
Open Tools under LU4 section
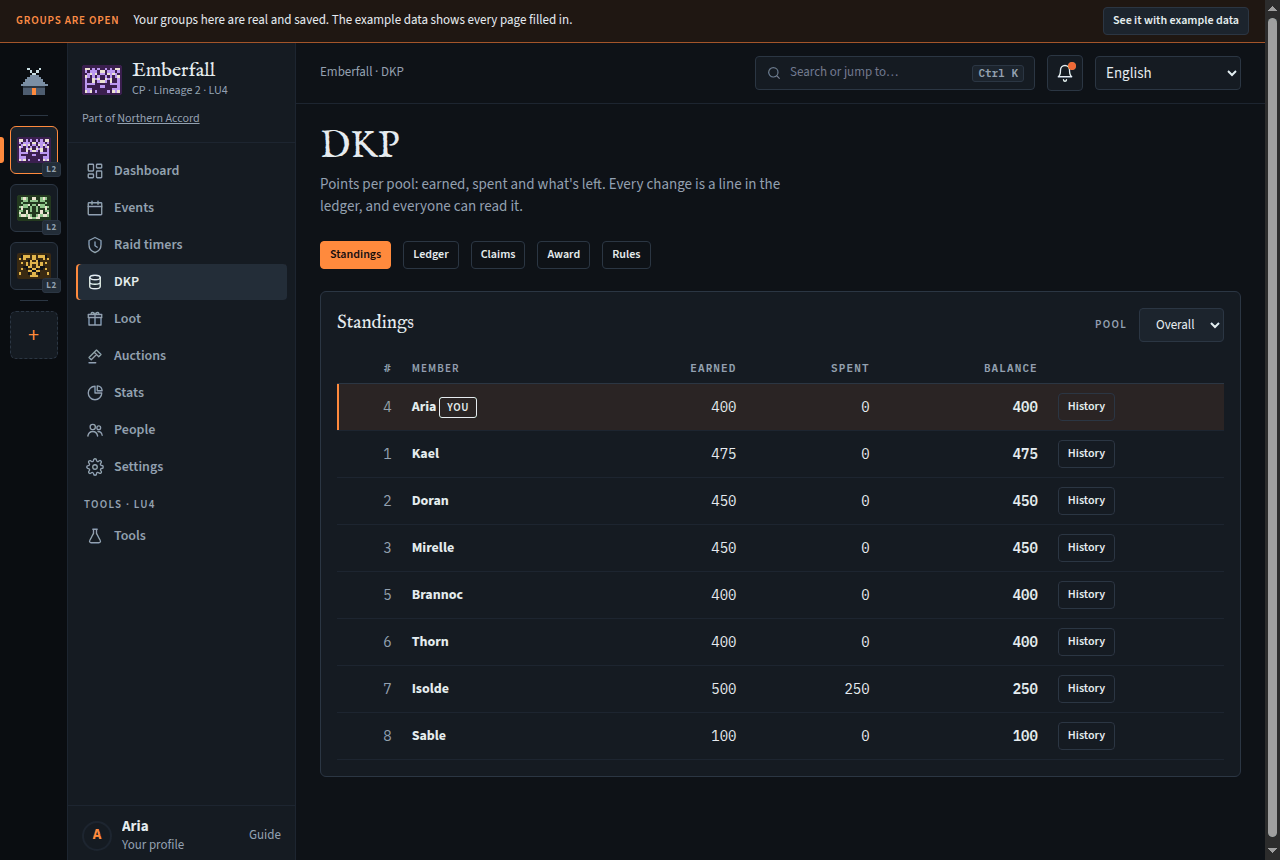(181, 536)
